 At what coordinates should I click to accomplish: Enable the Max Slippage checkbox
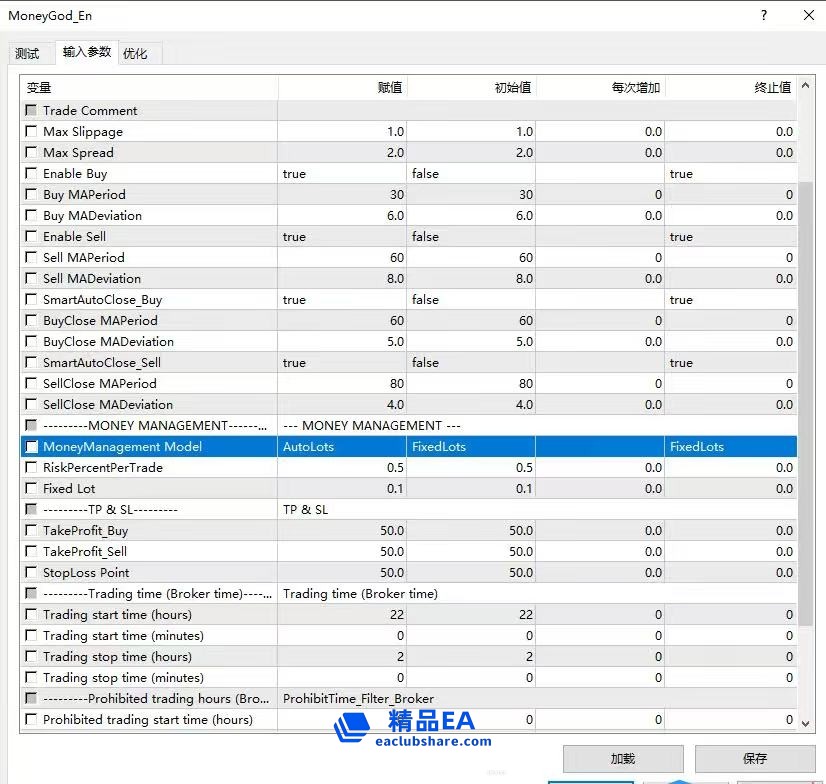pos(31,132)
